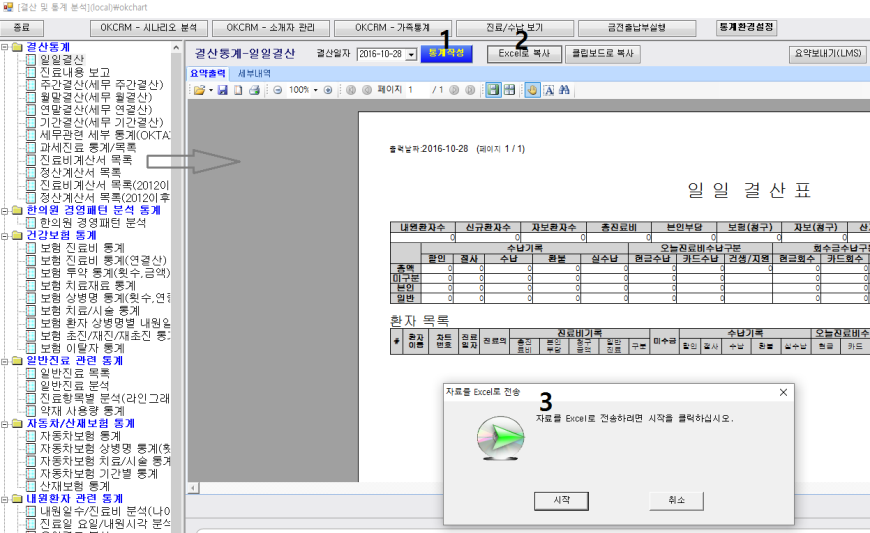This screenshot has width=870, height=533.
Task: Select 과세진료 통계/목록 tree item
Action: 88,147
